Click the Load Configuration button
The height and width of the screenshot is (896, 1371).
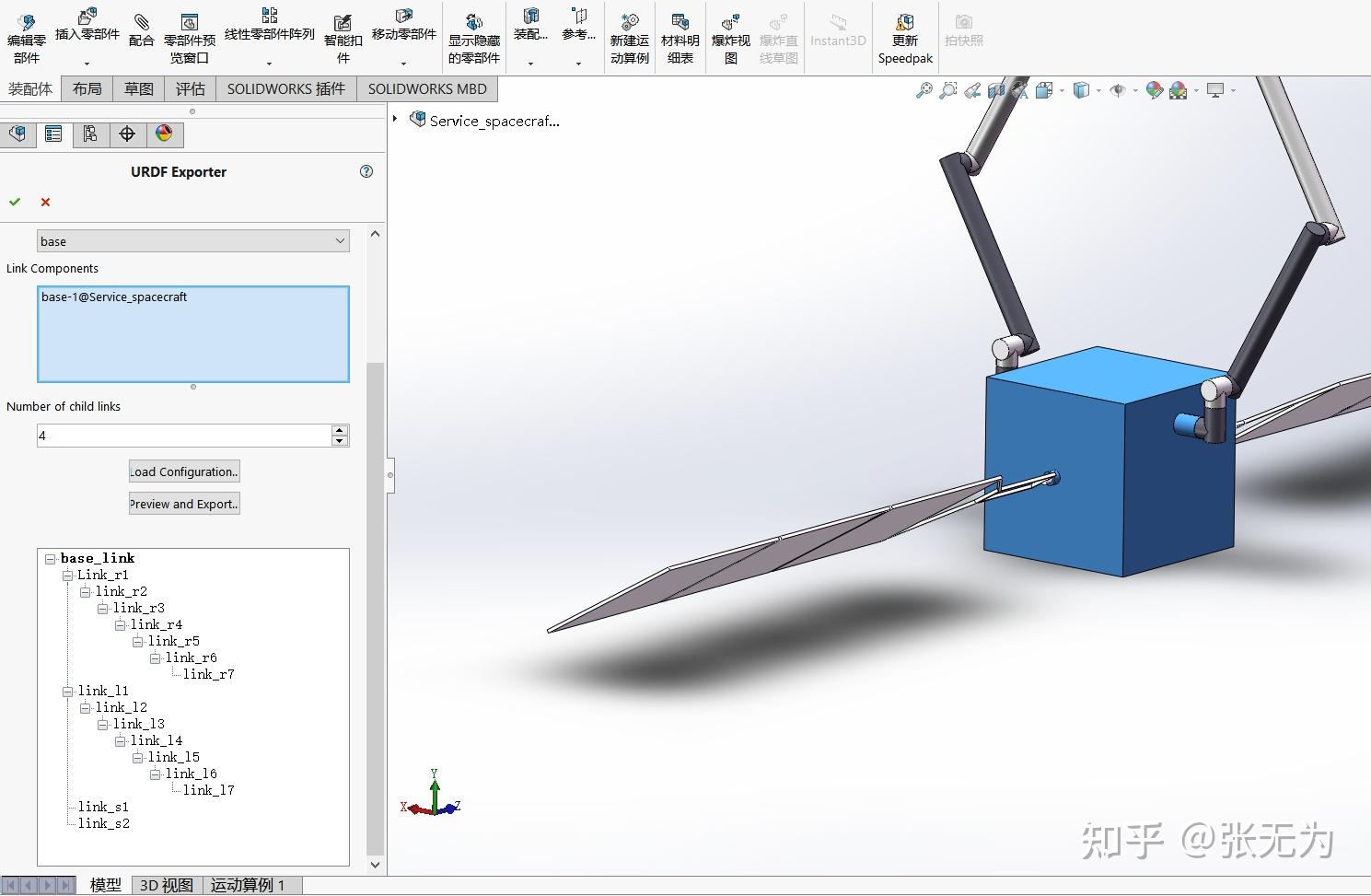click(x=183, y=471)
